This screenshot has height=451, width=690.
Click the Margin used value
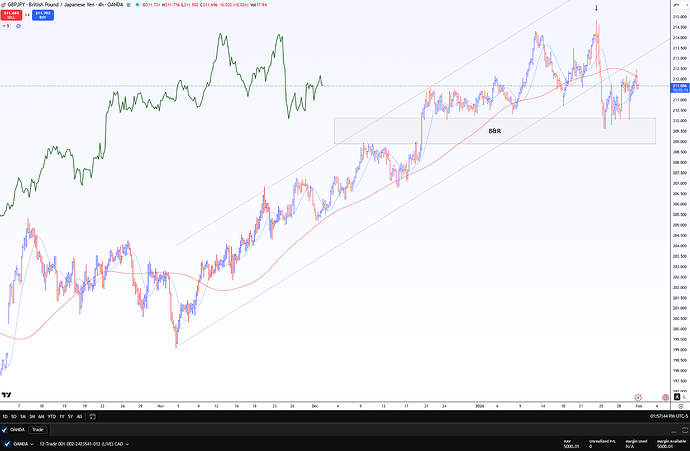pyautogui.click(x=630, y=447)
